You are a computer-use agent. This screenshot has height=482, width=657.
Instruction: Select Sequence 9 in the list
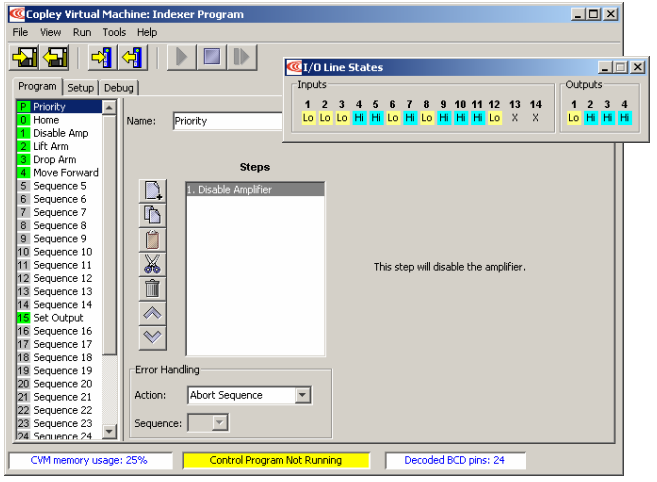tap(59, 238)
